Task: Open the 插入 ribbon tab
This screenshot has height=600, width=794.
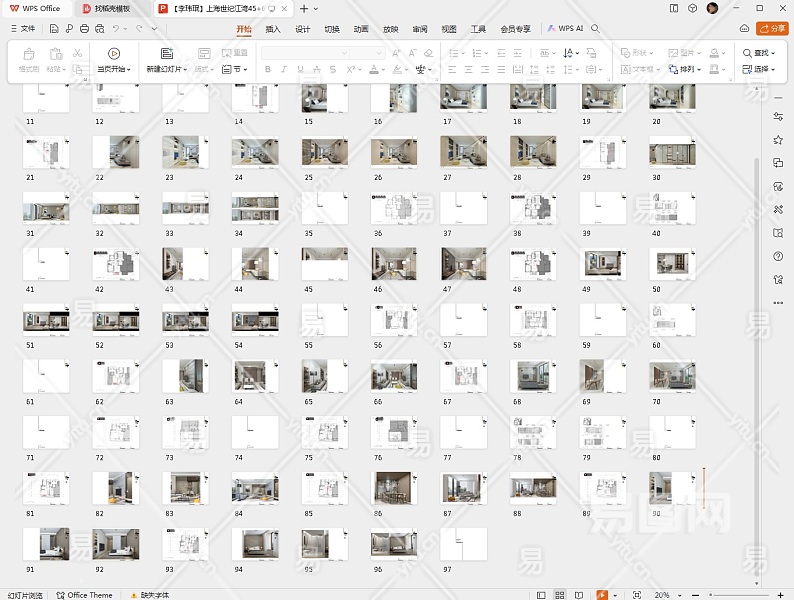Action: pyautogui.click(x=273, y=29)
